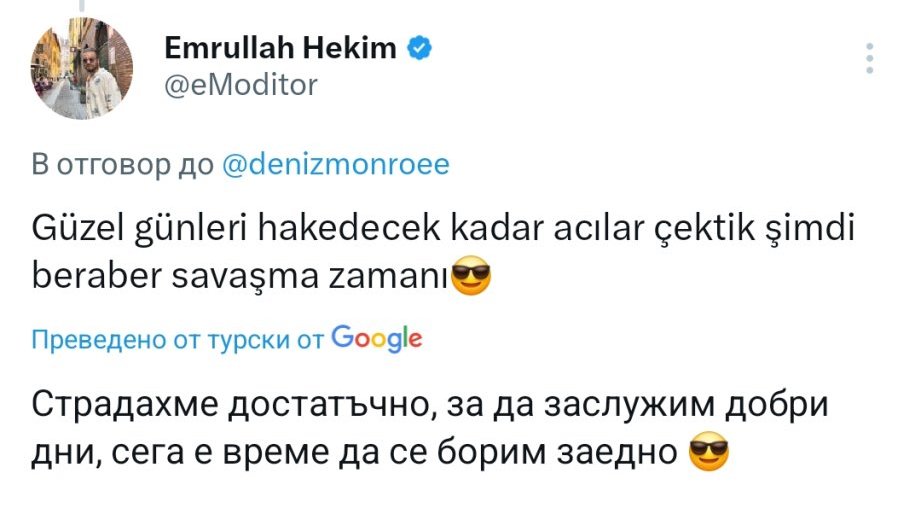
Task: Click the sunglasses emoji after 'заедно'
Action: [x=709, y=456]
